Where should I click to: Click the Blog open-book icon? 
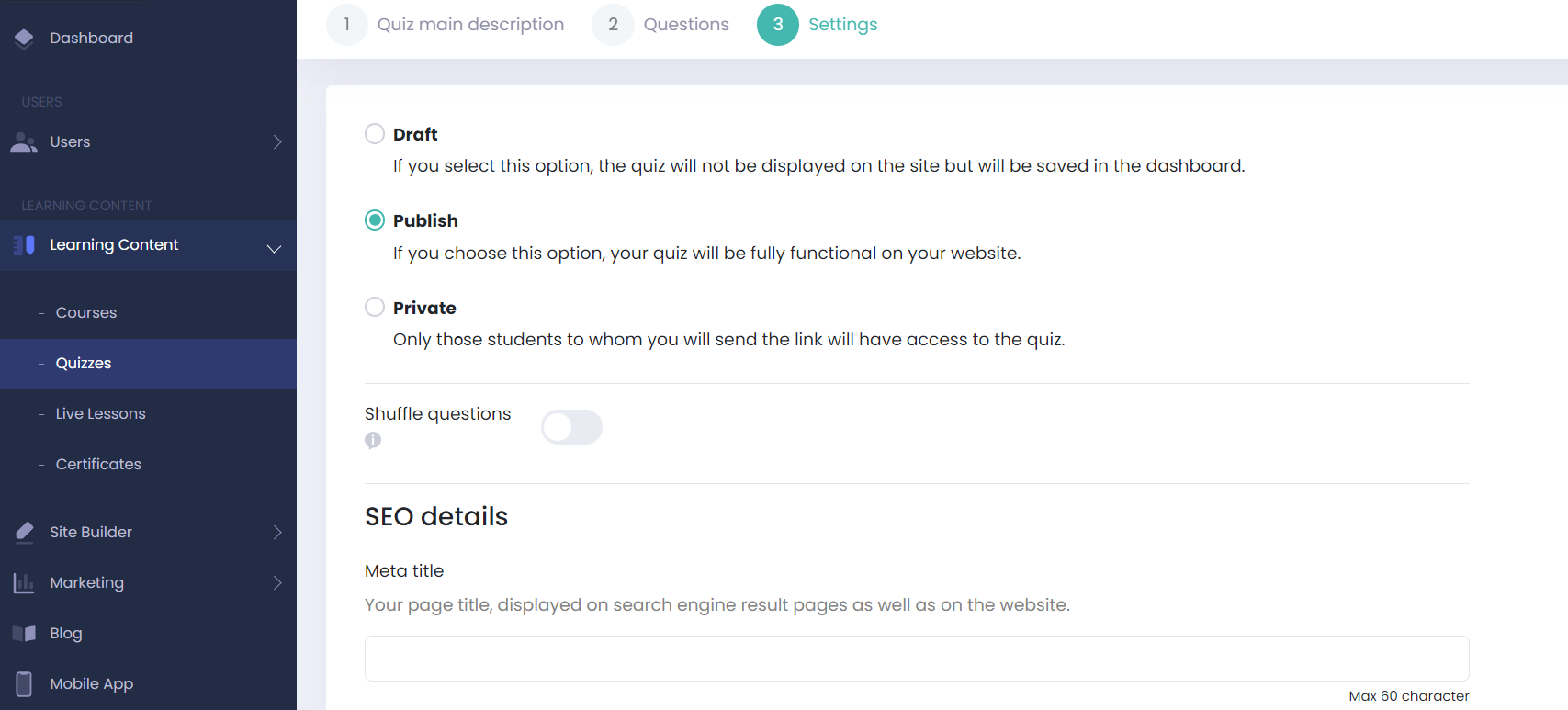(24, 633)
